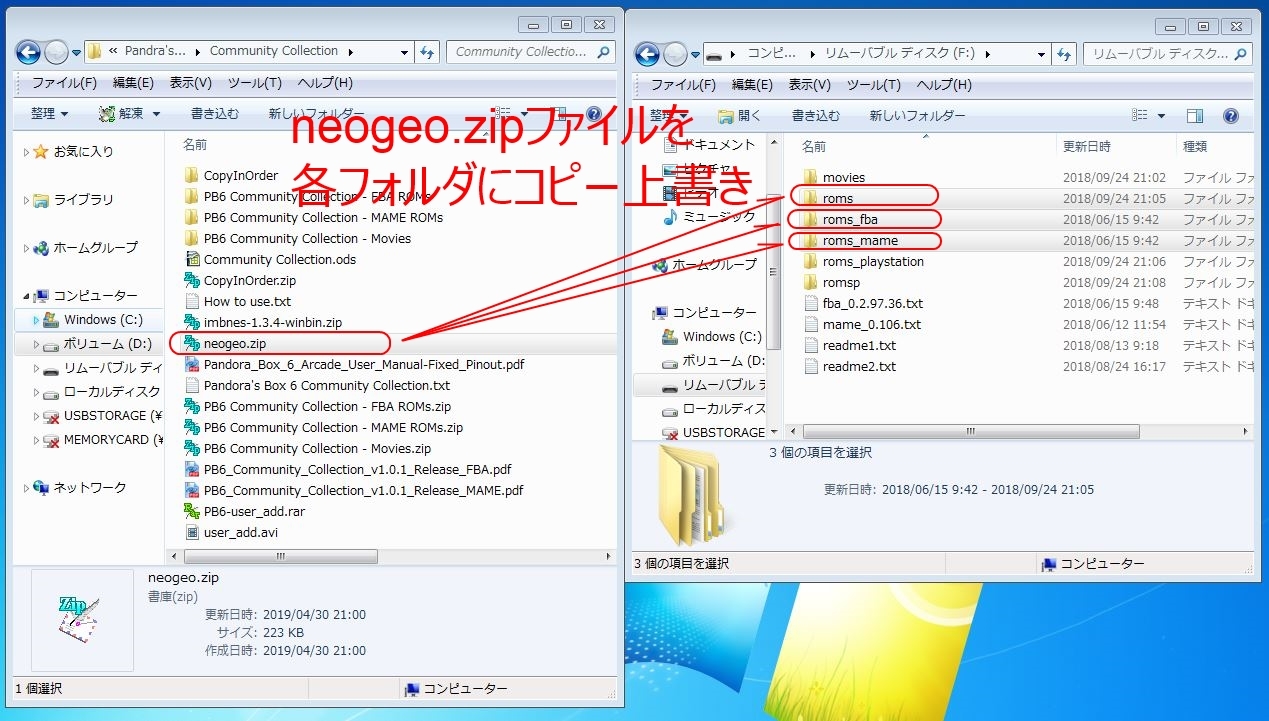Open ヘルプ(H) menu in the F: drive window
The width and height of the screenshot is (1269, 721).
pyautogui.click(x=946, y=85)
